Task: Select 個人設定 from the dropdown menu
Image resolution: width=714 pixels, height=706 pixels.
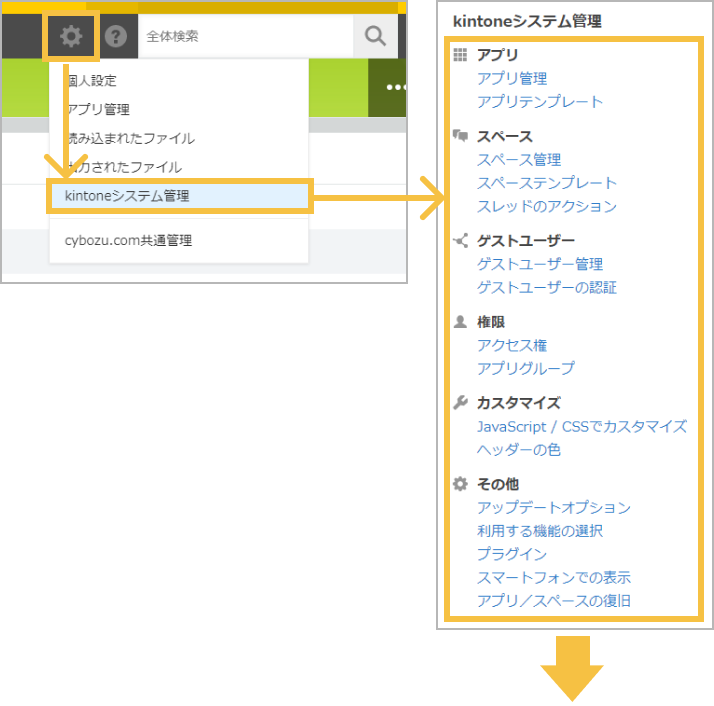Action: click(178, 81)
